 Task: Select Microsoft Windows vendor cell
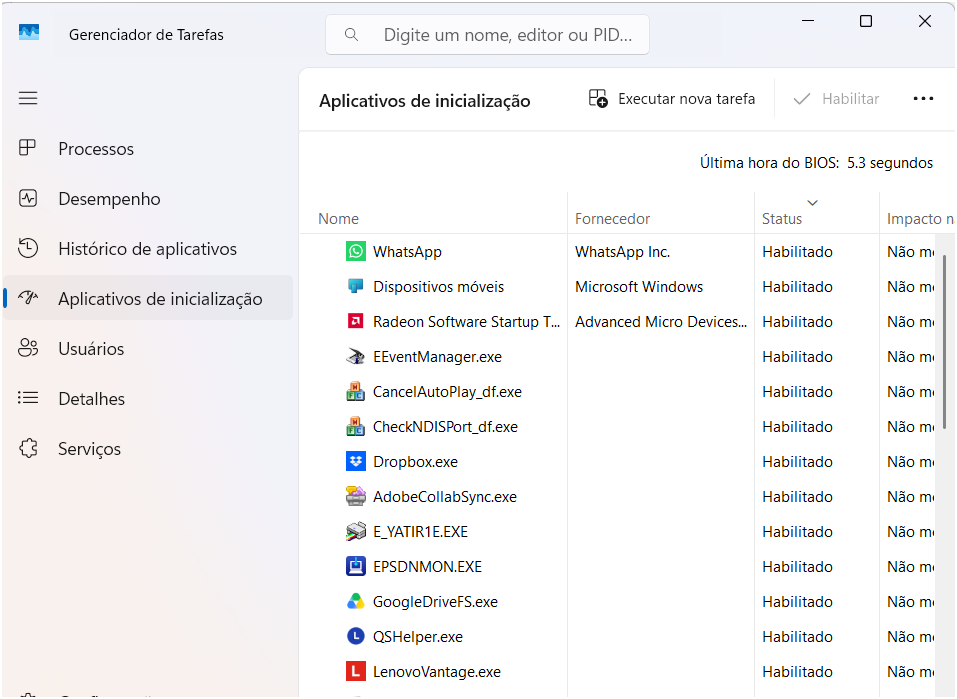click(638, 286)
